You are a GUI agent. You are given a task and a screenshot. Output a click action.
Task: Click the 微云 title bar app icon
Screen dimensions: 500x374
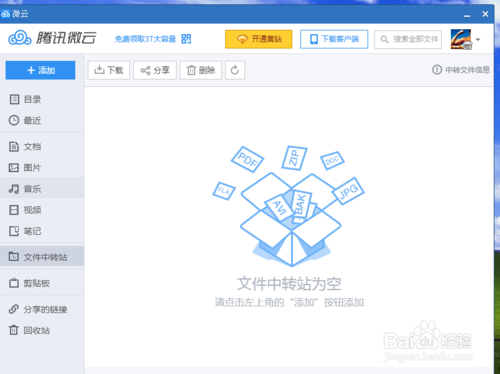click(x=5, y=14)
